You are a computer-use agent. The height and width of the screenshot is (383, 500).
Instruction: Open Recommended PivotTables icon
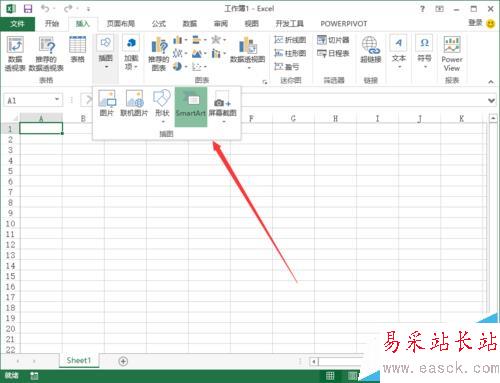click(x=46, y=54)
